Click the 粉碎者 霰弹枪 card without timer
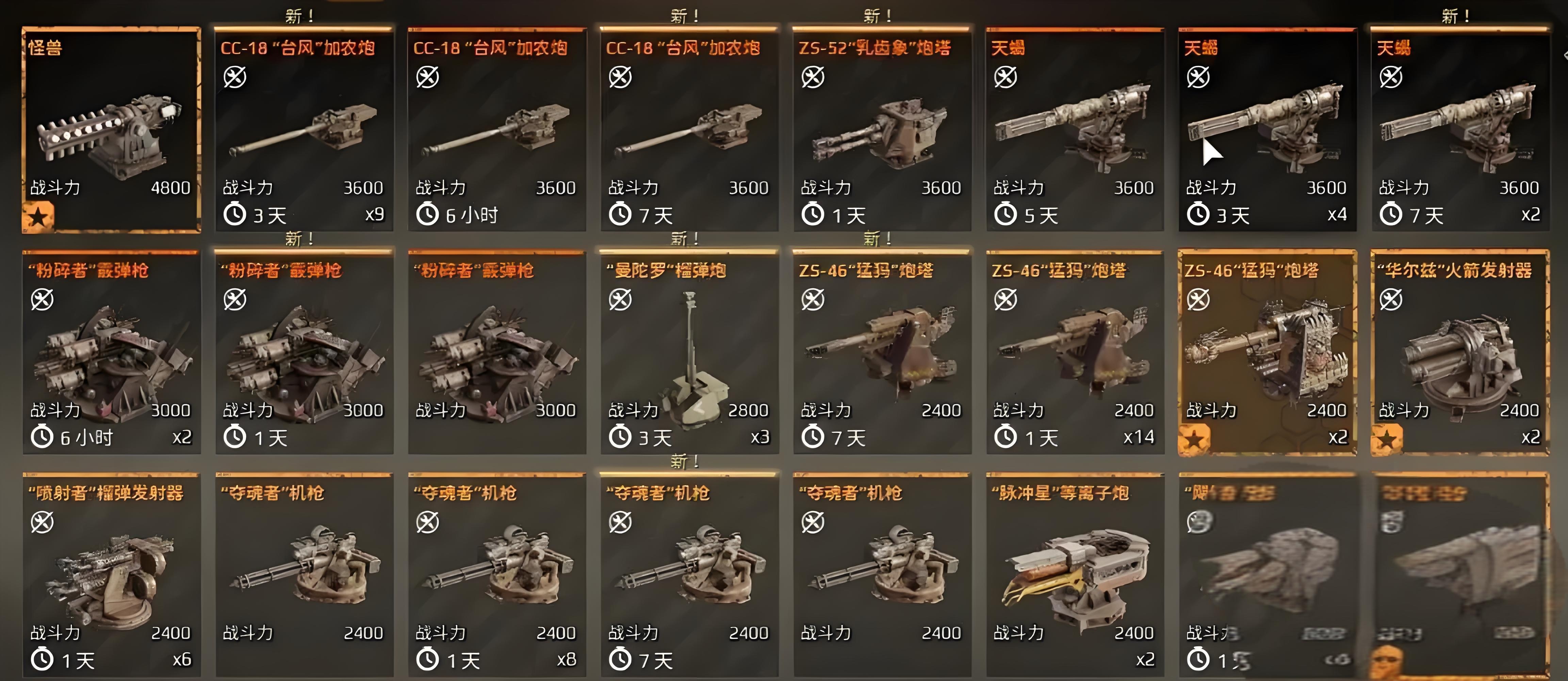1568x681 pixels. pyautogui.click(x=497, y=352)
